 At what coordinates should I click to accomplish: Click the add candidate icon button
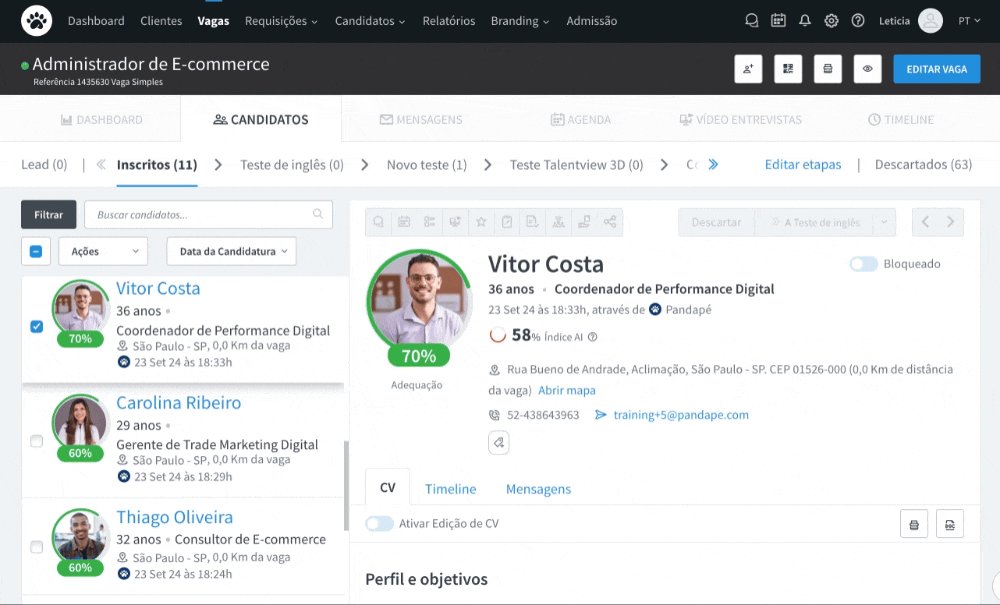(748, 69)
